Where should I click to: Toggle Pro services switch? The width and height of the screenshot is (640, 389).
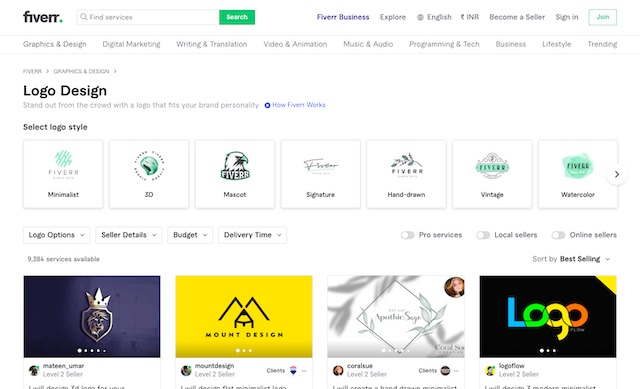[407, 235]
